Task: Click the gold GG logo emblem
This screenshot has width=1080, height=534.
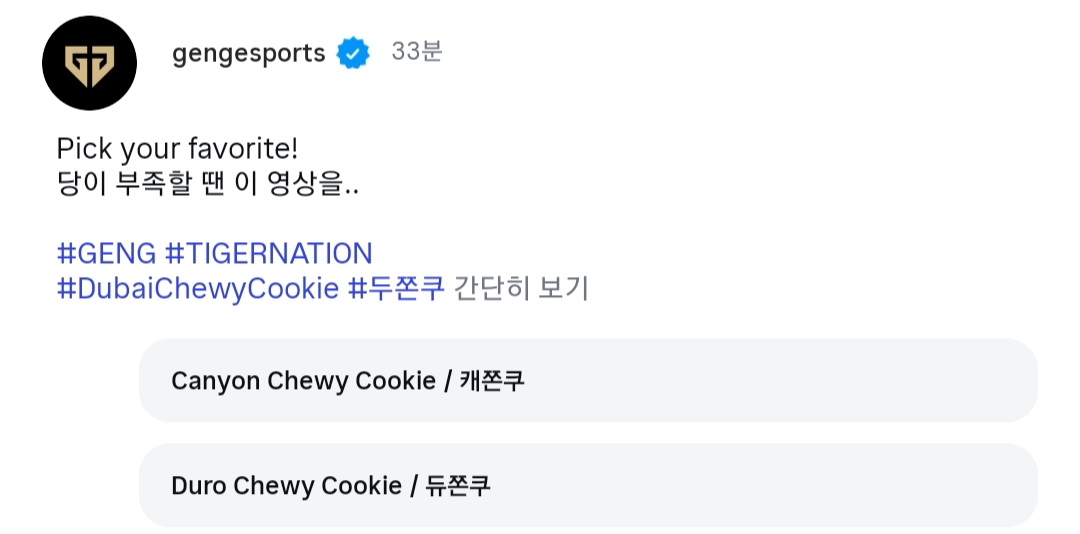Action: click(x=89, y=63)
